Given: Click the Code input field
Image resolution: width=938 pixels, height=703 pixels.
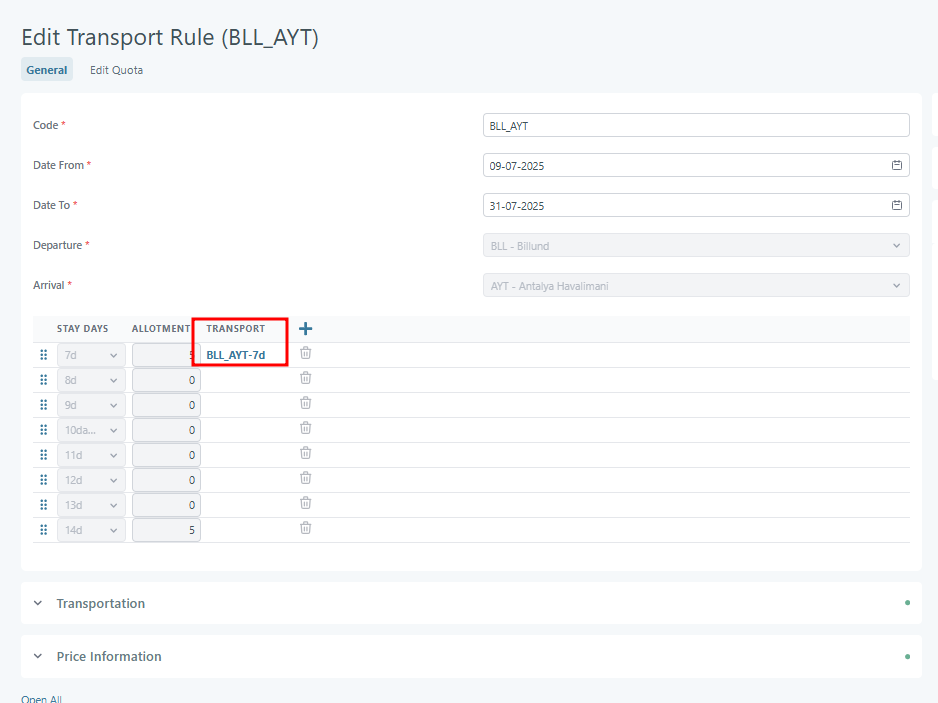Looking at the screenshot, I should click(x=695, y=125).
